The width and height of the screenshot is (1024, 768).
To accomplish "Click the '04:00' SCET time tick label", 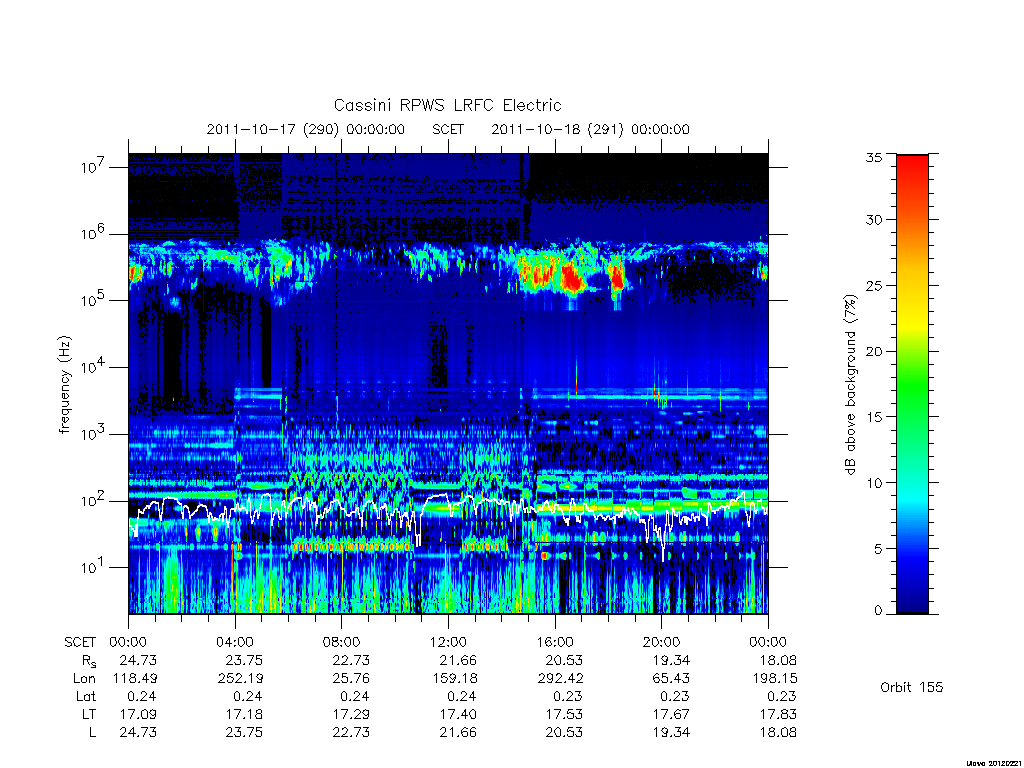I will pos(235,642).
